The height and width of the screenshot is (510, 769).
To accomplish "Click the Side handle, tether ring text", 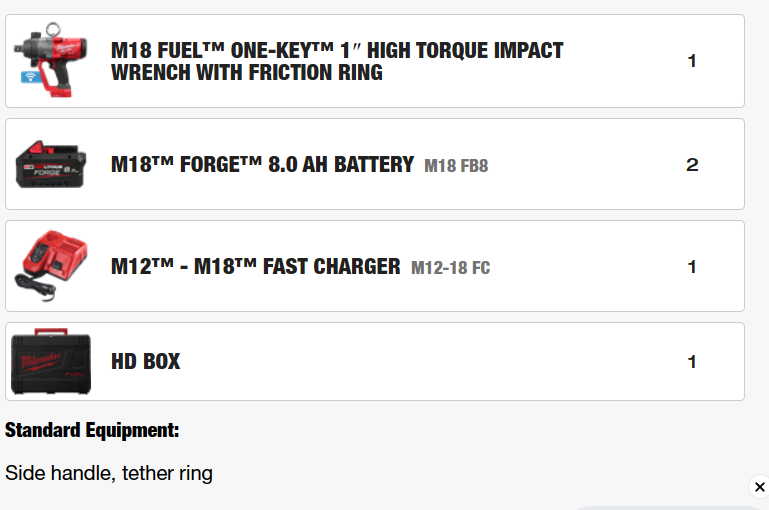I will 109,473.
